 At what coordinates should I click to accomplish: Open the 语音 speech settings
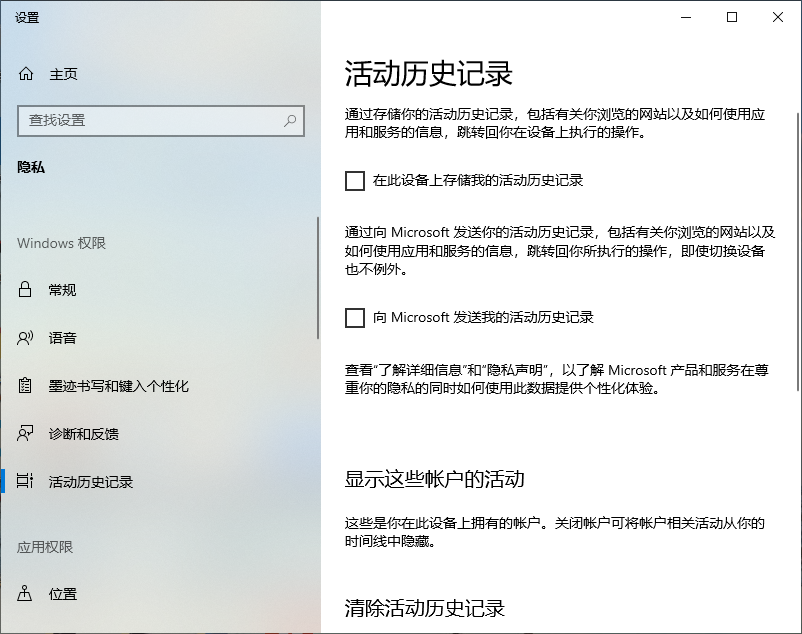pos(25,338)
